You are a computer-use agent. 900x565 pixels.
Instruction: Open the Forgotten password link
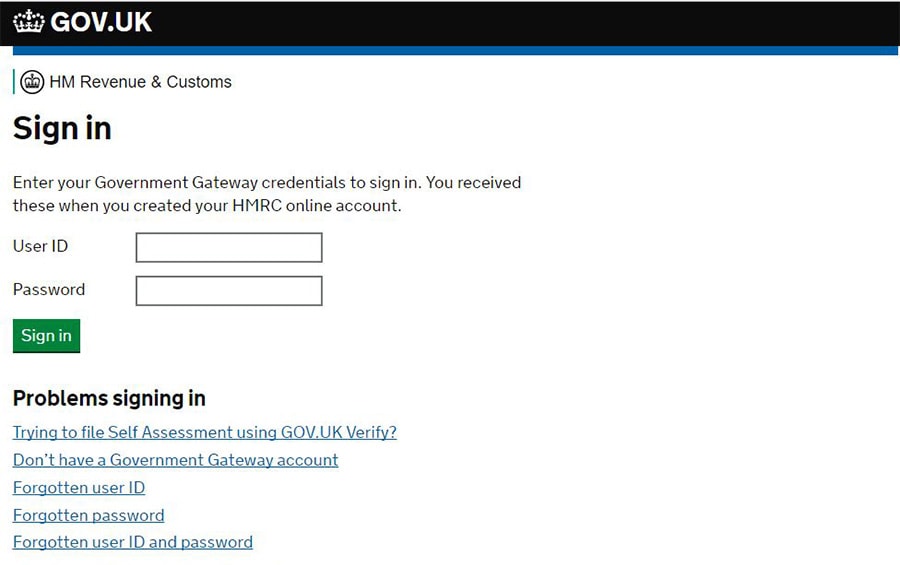[88, 515]
